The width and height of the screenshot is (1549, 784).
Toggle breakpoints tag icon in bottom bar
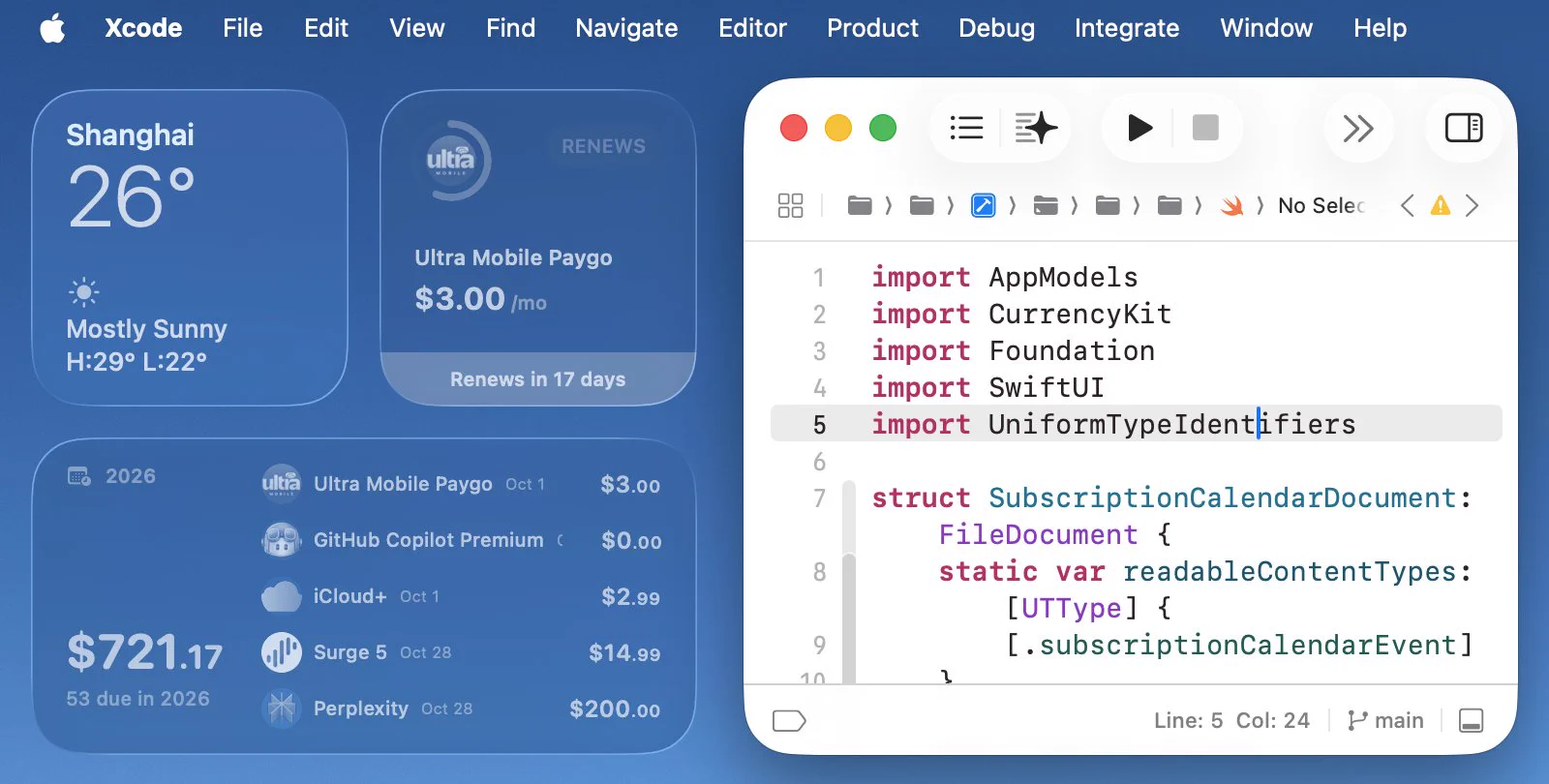point(789,720)
